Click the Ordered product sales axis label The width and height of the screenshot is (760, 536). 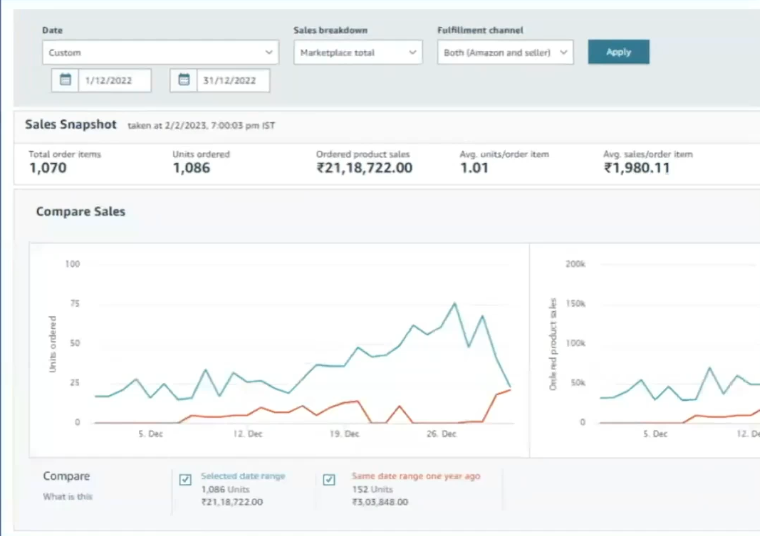(553, 344)
